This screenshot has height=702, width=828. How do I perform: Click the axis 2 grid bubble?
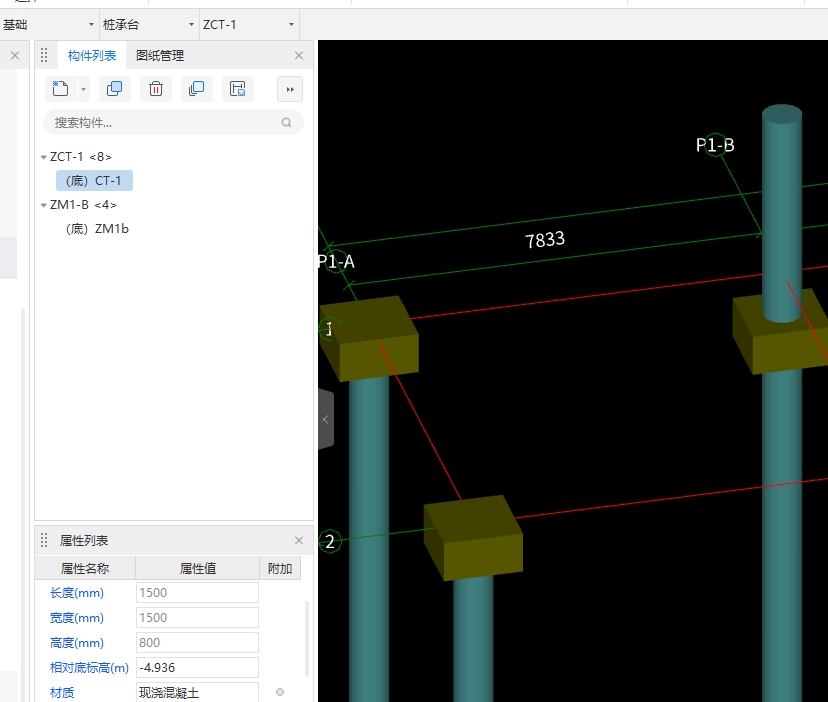(330, 541)
